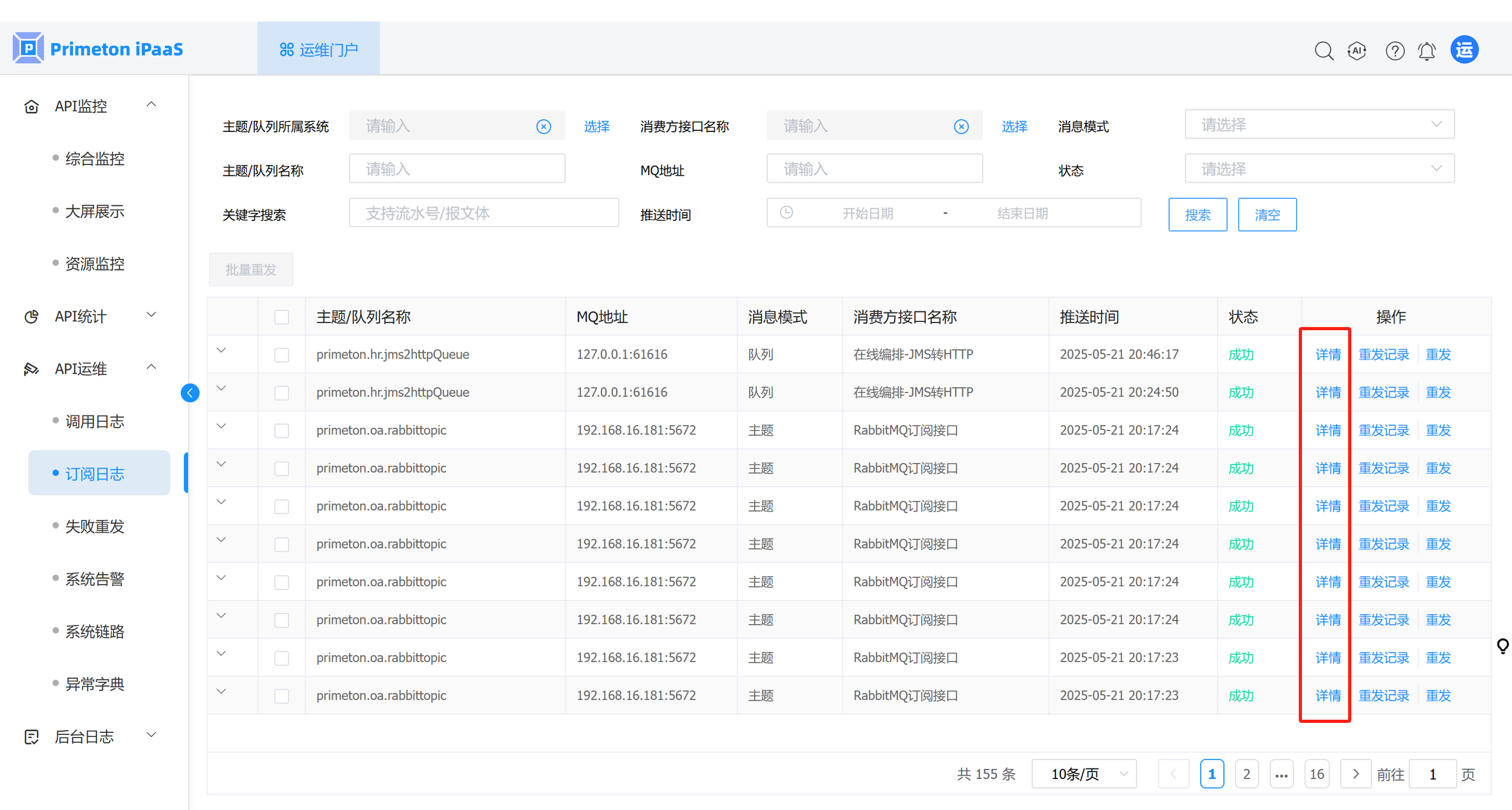The image size is (1512, 810).
Task: Open the 失败重发 menu item
Action: 95,526
